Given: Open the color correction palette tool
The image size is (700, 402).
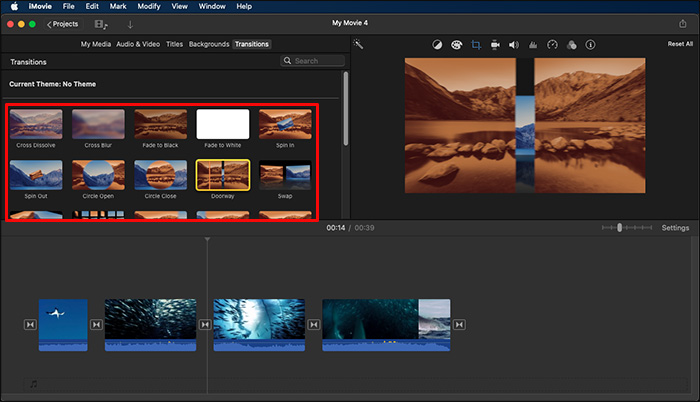Looking at the screenshot, I should (x=456, y=45).
